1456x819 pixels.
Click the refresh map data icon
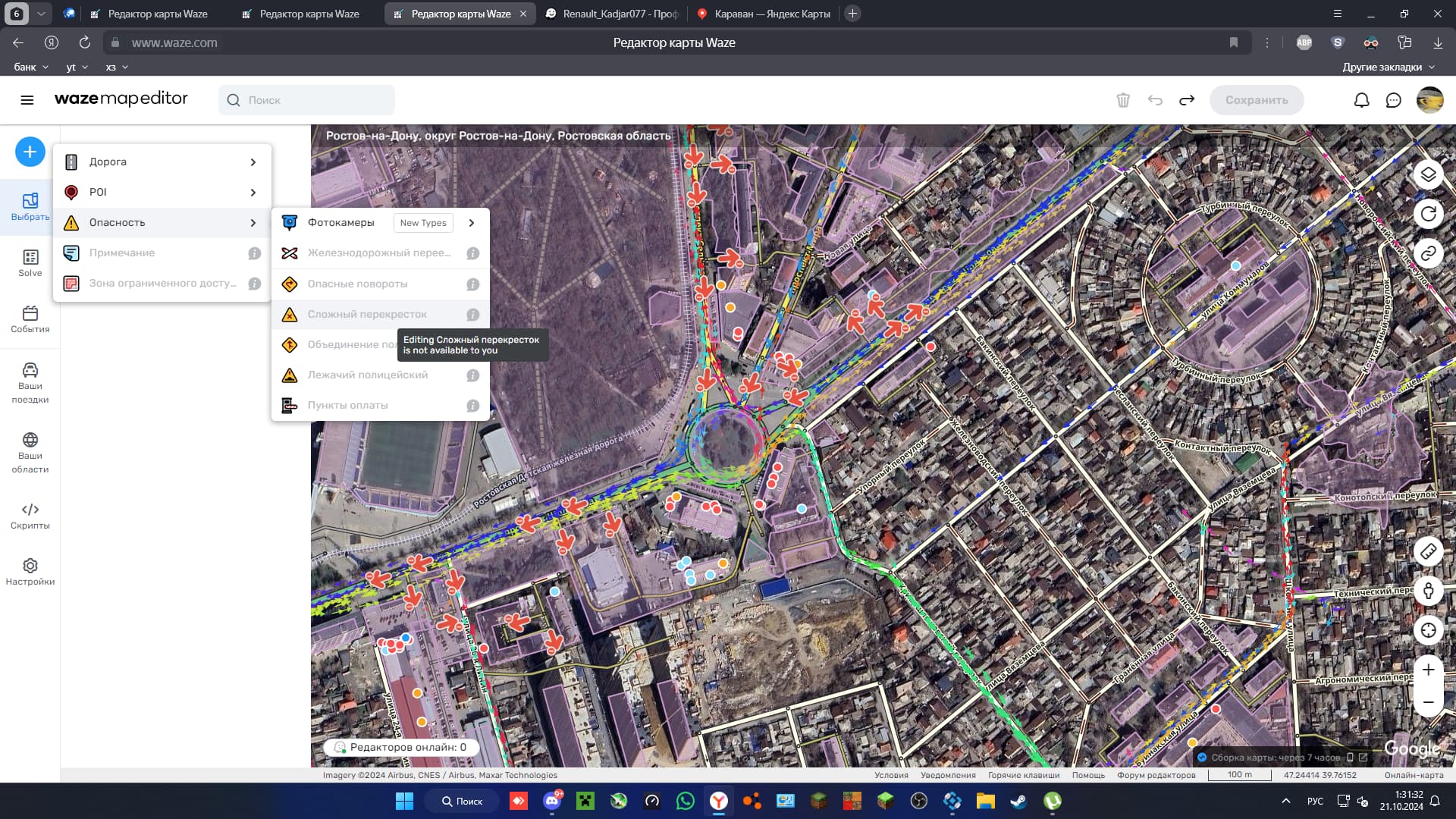[x=1428, y=214]
